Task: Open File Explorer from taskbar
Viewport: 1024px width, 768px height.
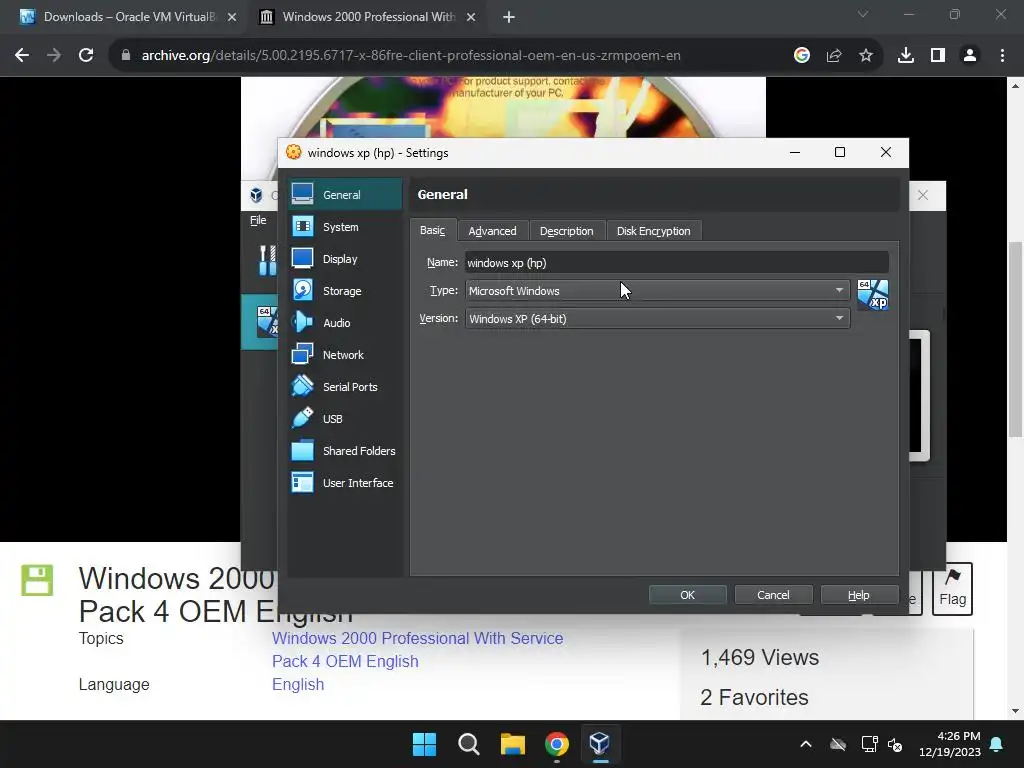Action: pos(513,744)
